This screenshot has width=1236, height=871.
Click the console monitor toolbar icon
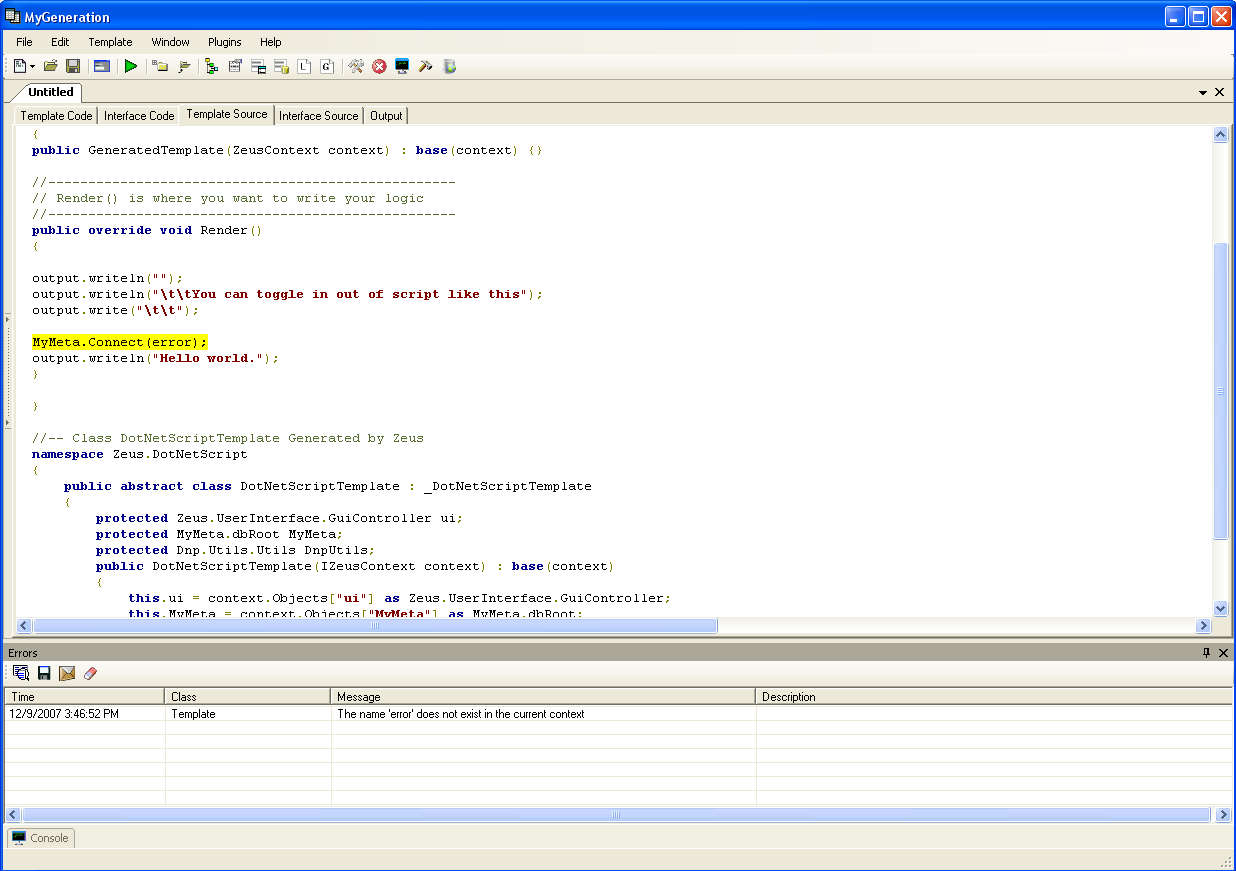[x=402, y=66]
